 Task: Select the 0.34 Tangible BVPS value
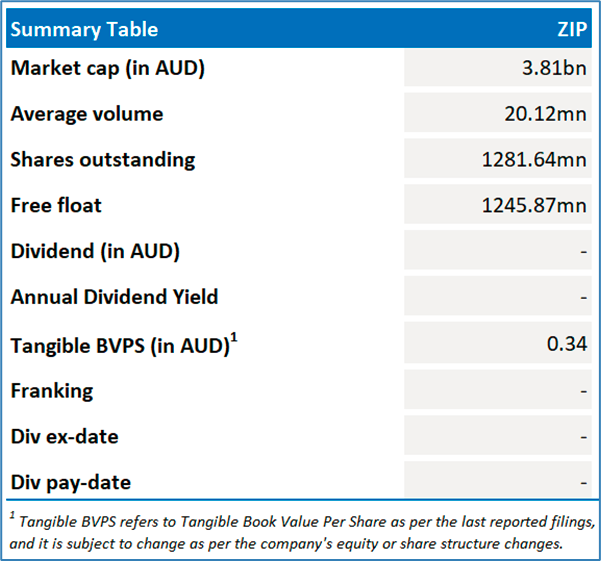[x=567, y=345]
